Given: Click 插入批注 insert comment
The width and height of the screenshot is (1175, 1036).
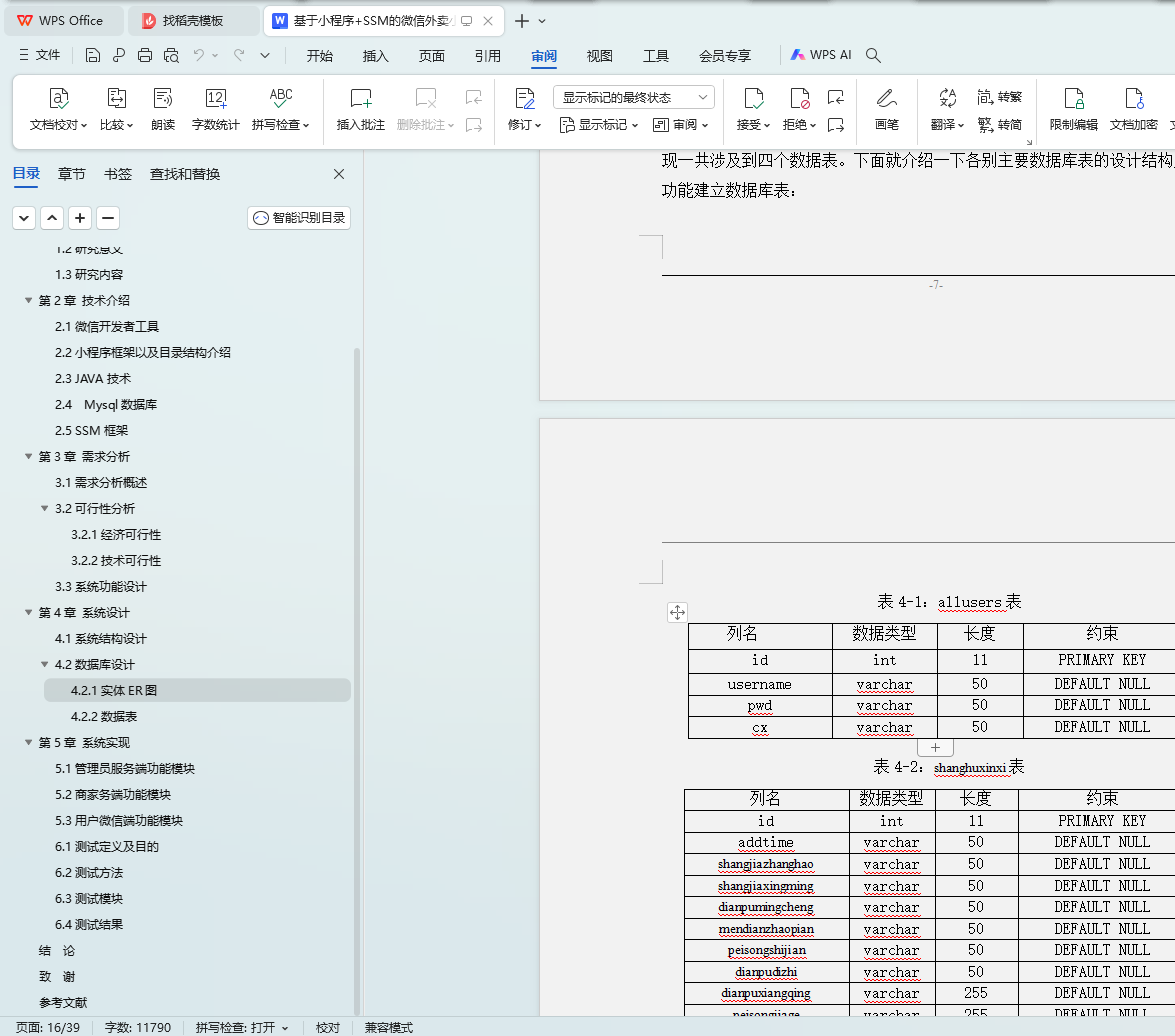Looking at the screenshot, I should coord(360,109).
